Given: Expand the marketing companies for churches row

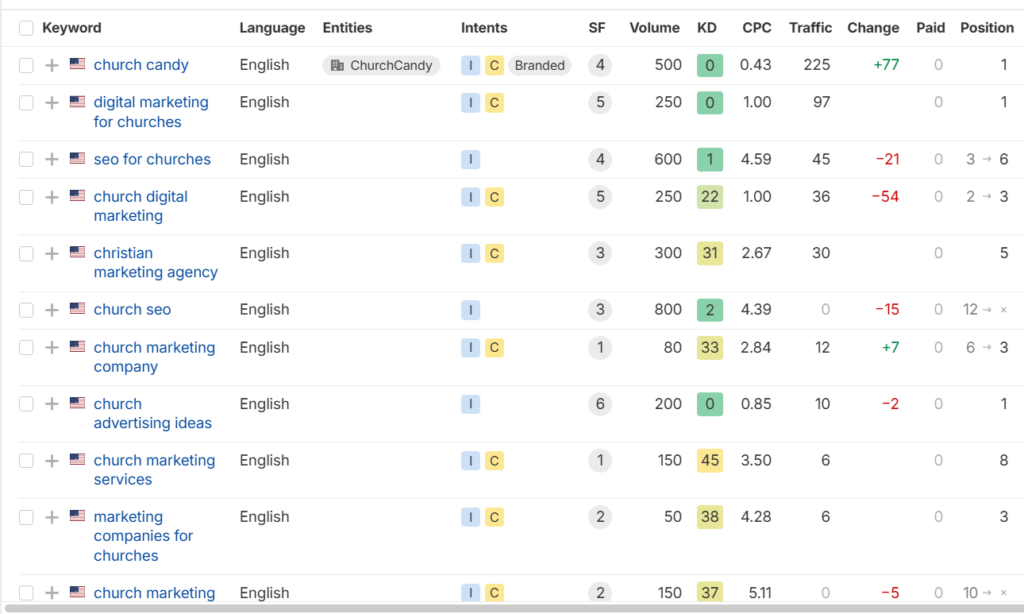Looking at the screenshot, I should pyautogui.click(x=52, y=517).
